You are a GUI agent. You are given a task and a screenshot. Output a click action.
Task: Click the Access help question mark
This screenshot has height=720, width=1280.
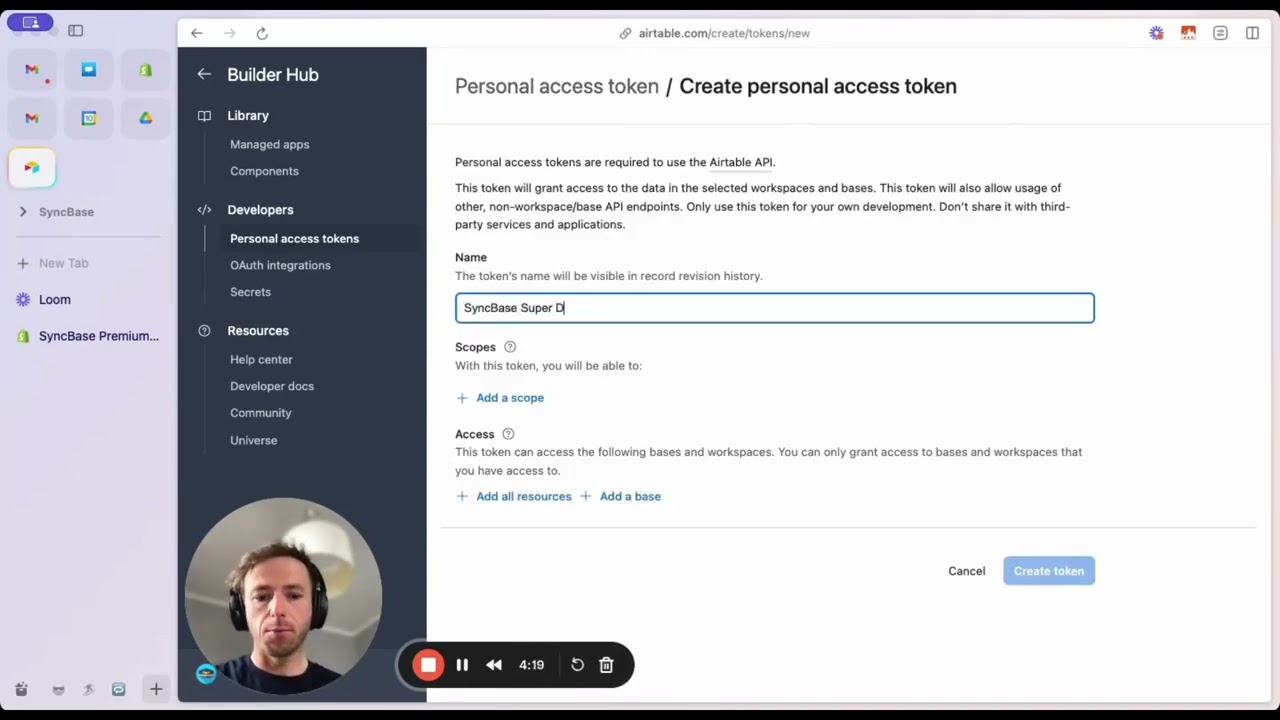[x=508, y=434]
